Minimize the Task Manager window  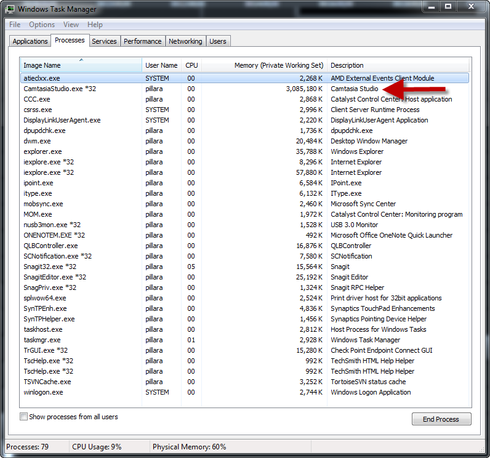431,6
